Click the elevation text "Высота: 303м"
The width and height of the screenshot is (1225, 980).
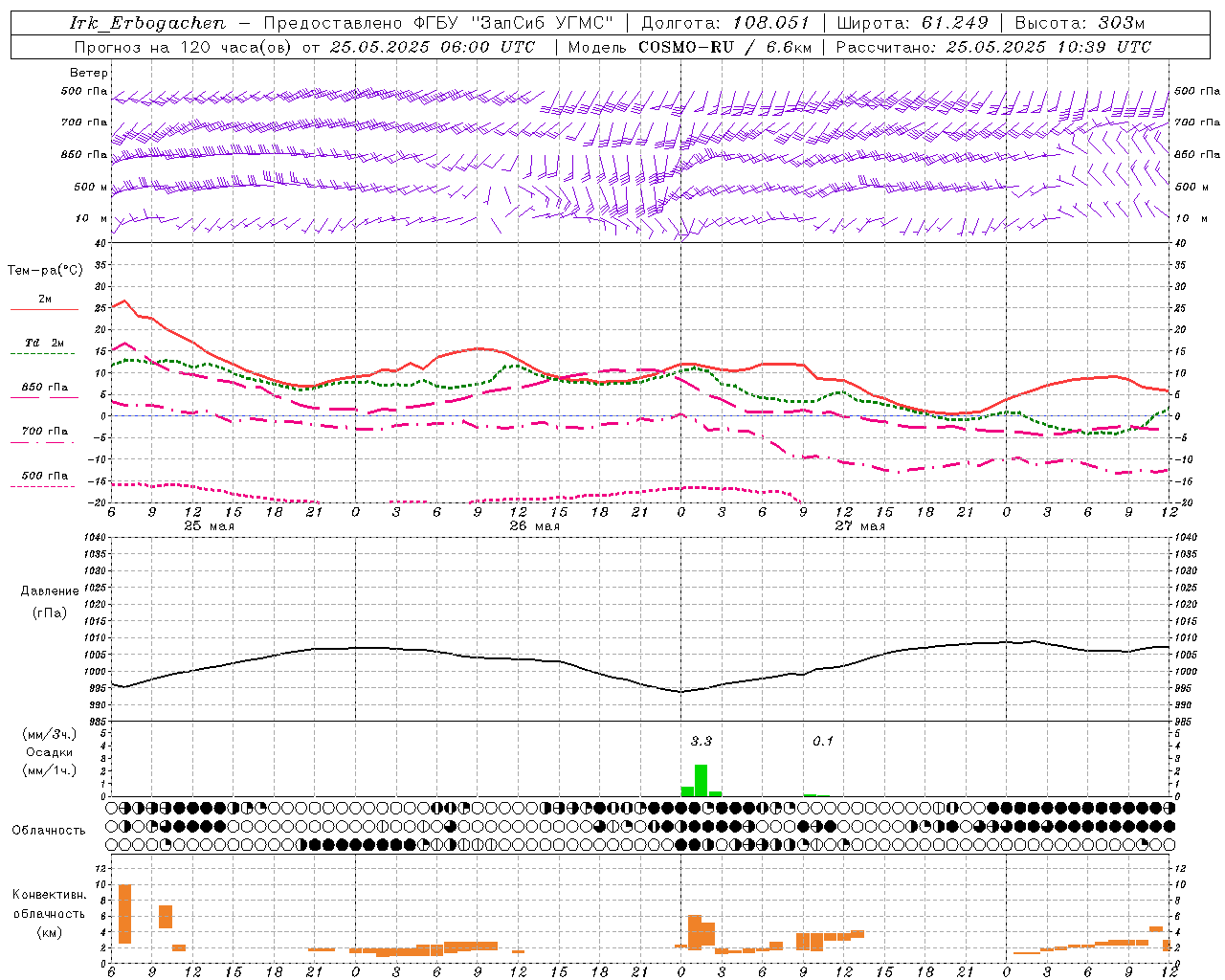[1080, 23]
